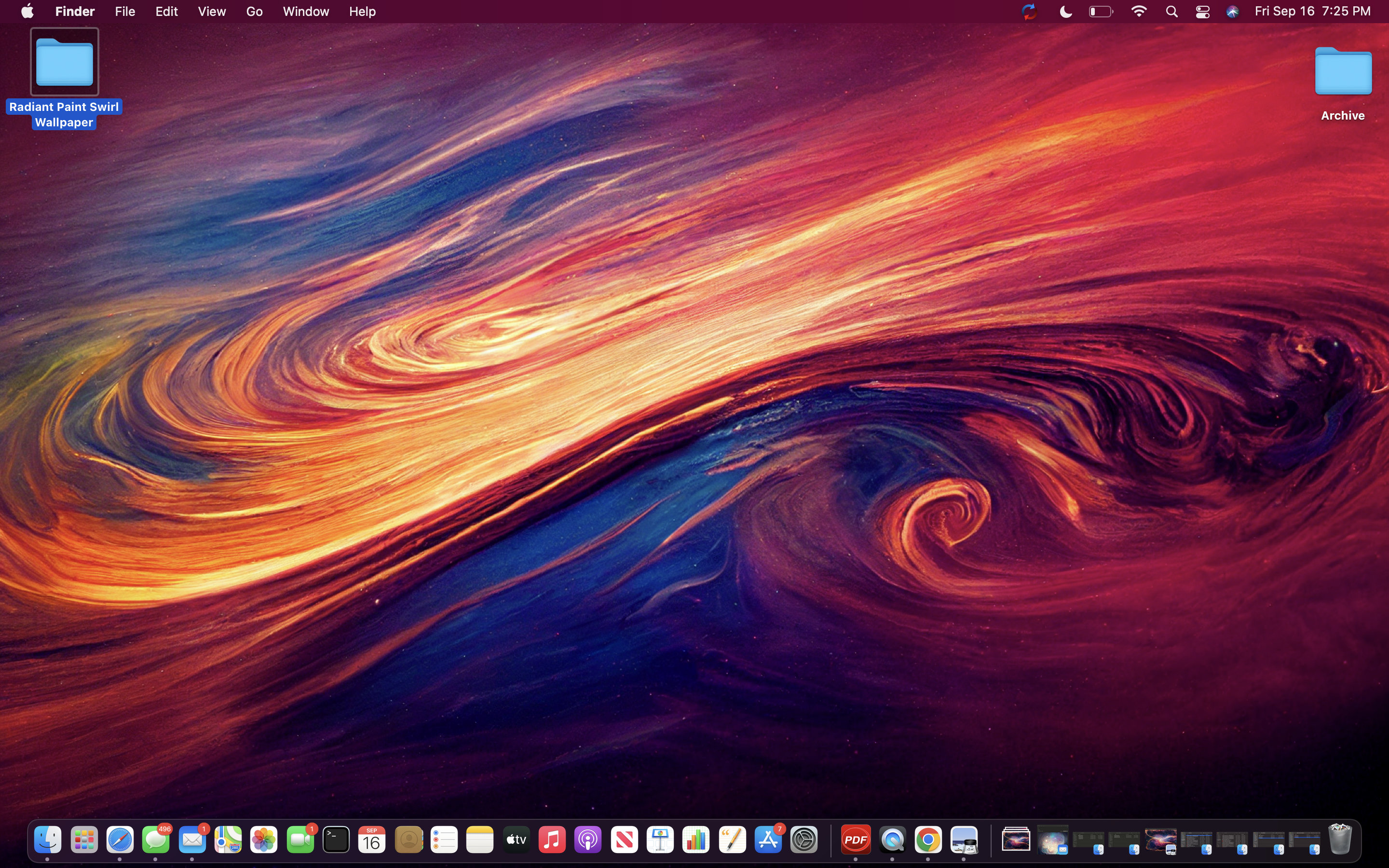Activate Spotlight search in the menu bar
The height and width of the screenshot is (868, 1389).
(1171, 11)
